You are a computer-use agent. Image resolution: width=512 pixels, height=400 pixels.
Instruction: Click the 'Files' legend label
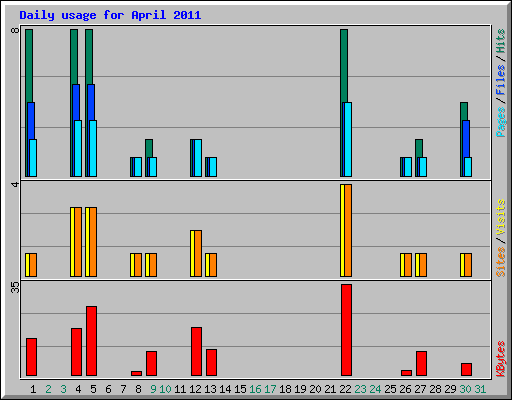pyautogui.click(x=500, y=80)
